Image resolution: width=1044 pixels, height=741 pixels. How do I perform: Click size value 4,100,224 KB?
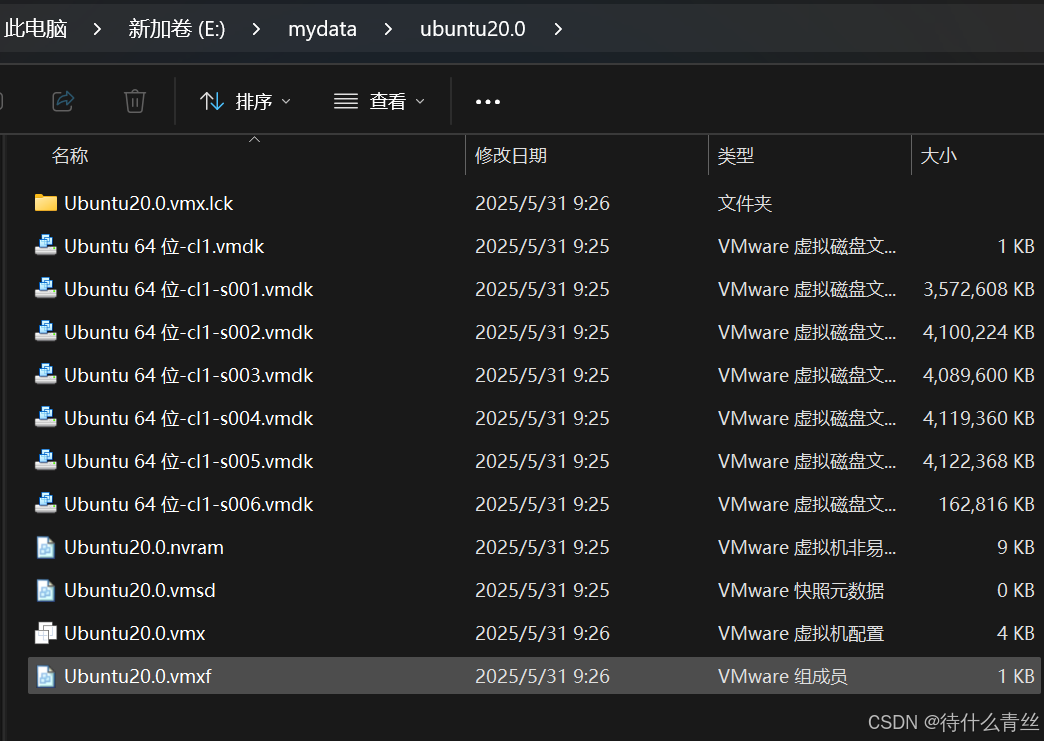point(979,332)
